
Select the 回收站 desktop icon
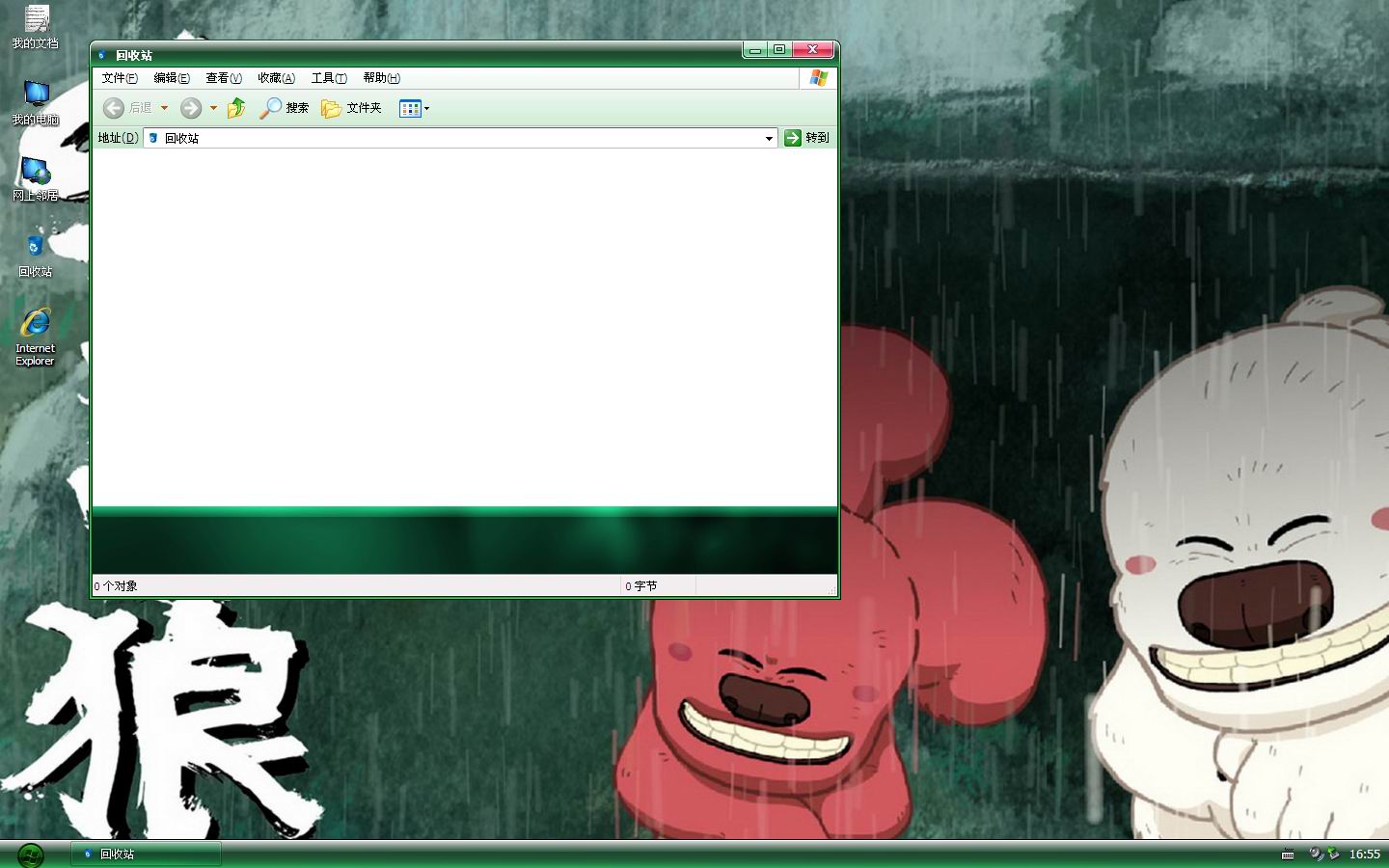point(36,256)
